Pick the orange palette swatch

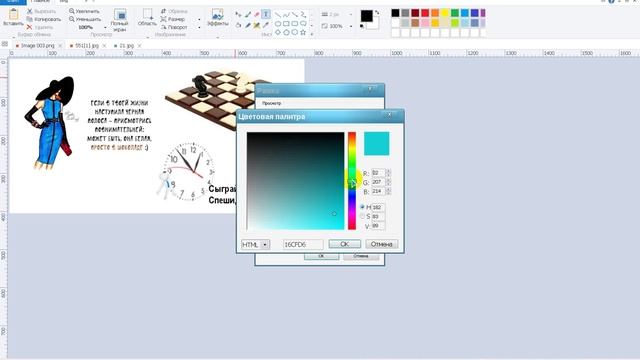coord(435,13)
